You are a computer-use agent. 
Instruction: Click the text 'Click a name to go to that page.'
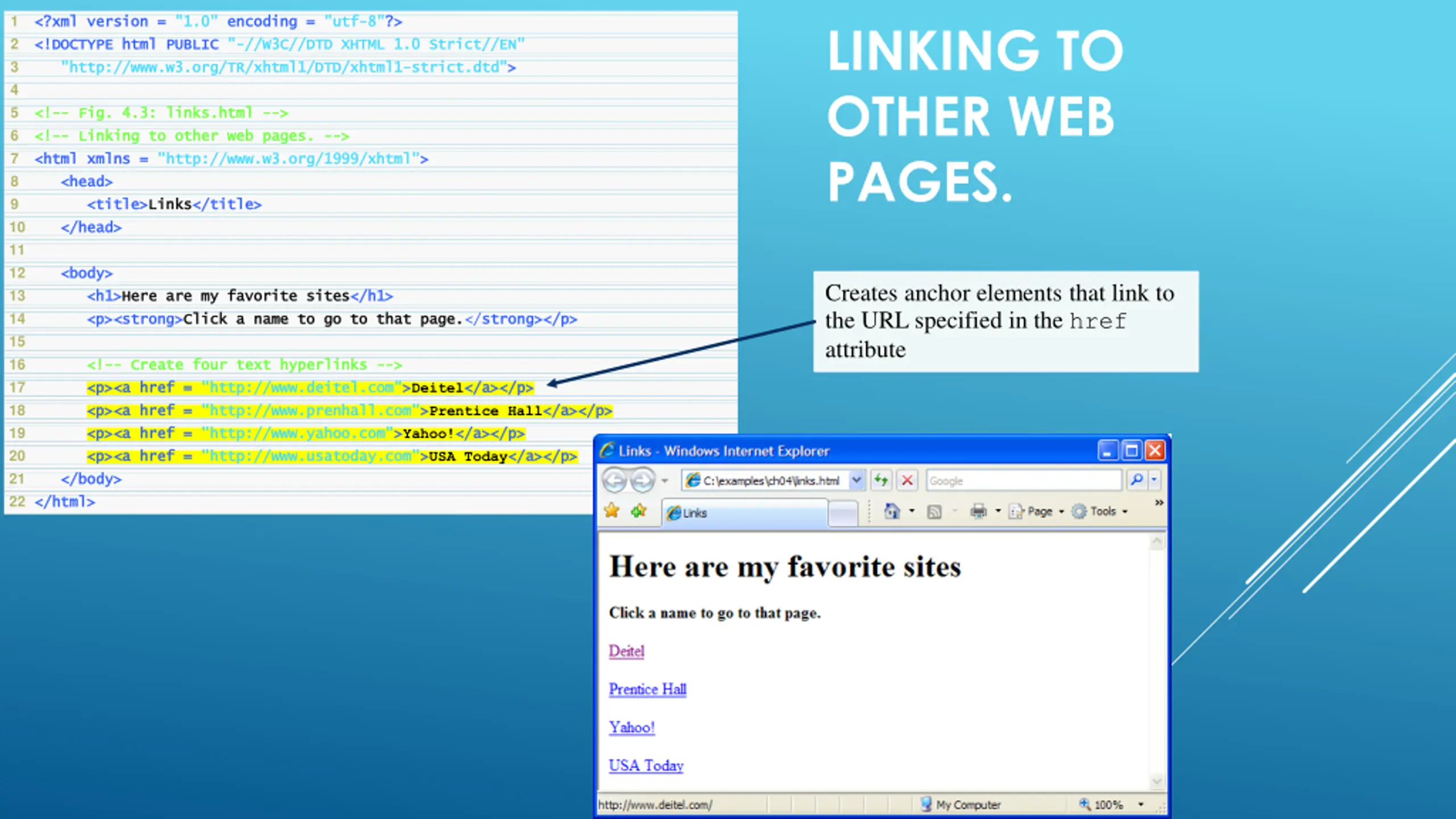coord(714,613)
